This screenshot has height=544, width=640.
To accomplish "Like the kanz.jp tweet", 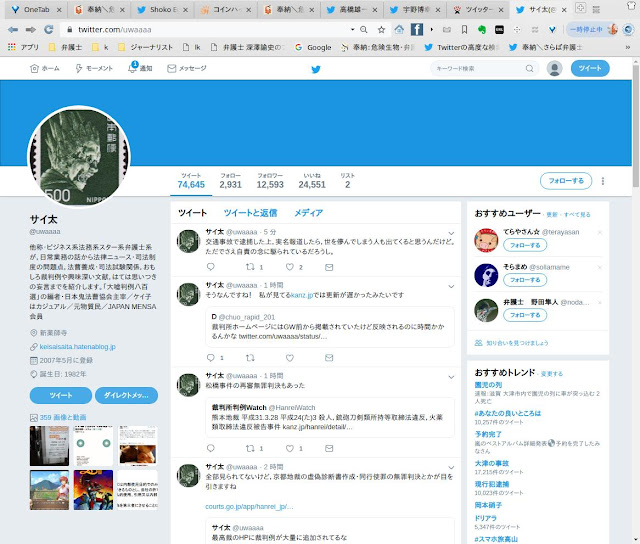I will pyautogui.click(x=290, y=358).
